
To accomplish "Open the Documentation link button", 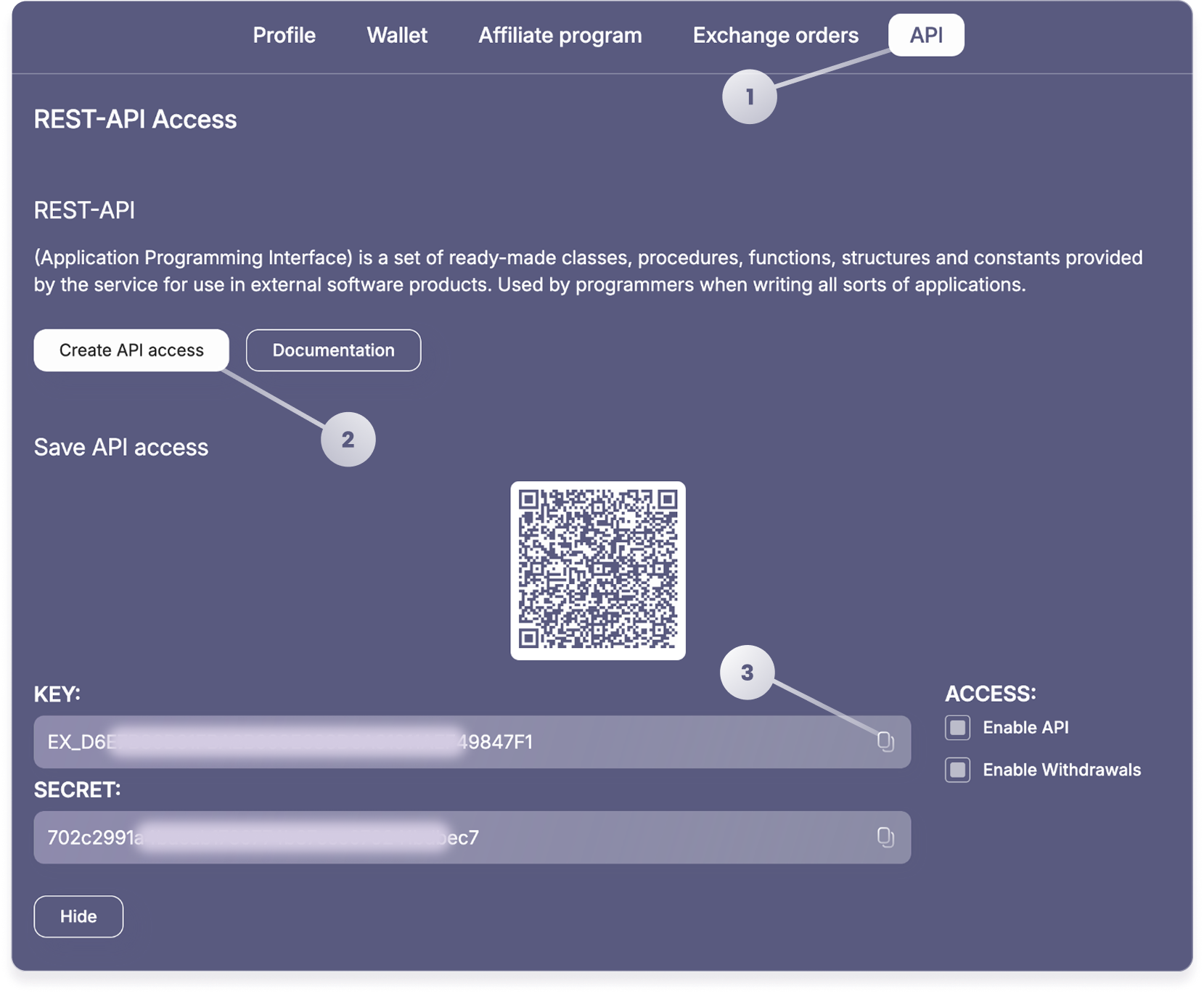I will click(334, 350).
